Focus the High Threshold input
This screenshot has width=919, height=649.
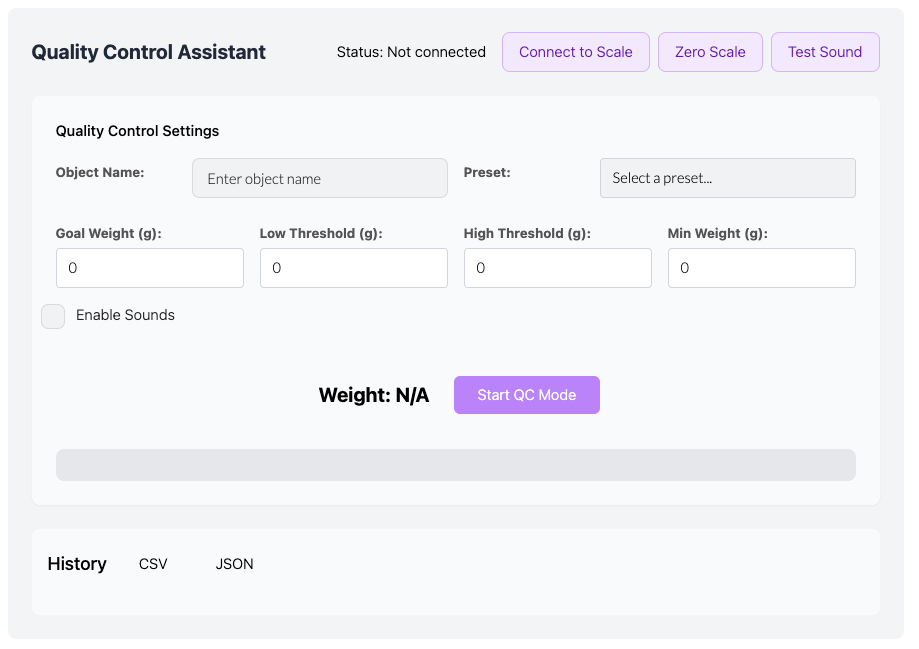[x=558, y=268]
